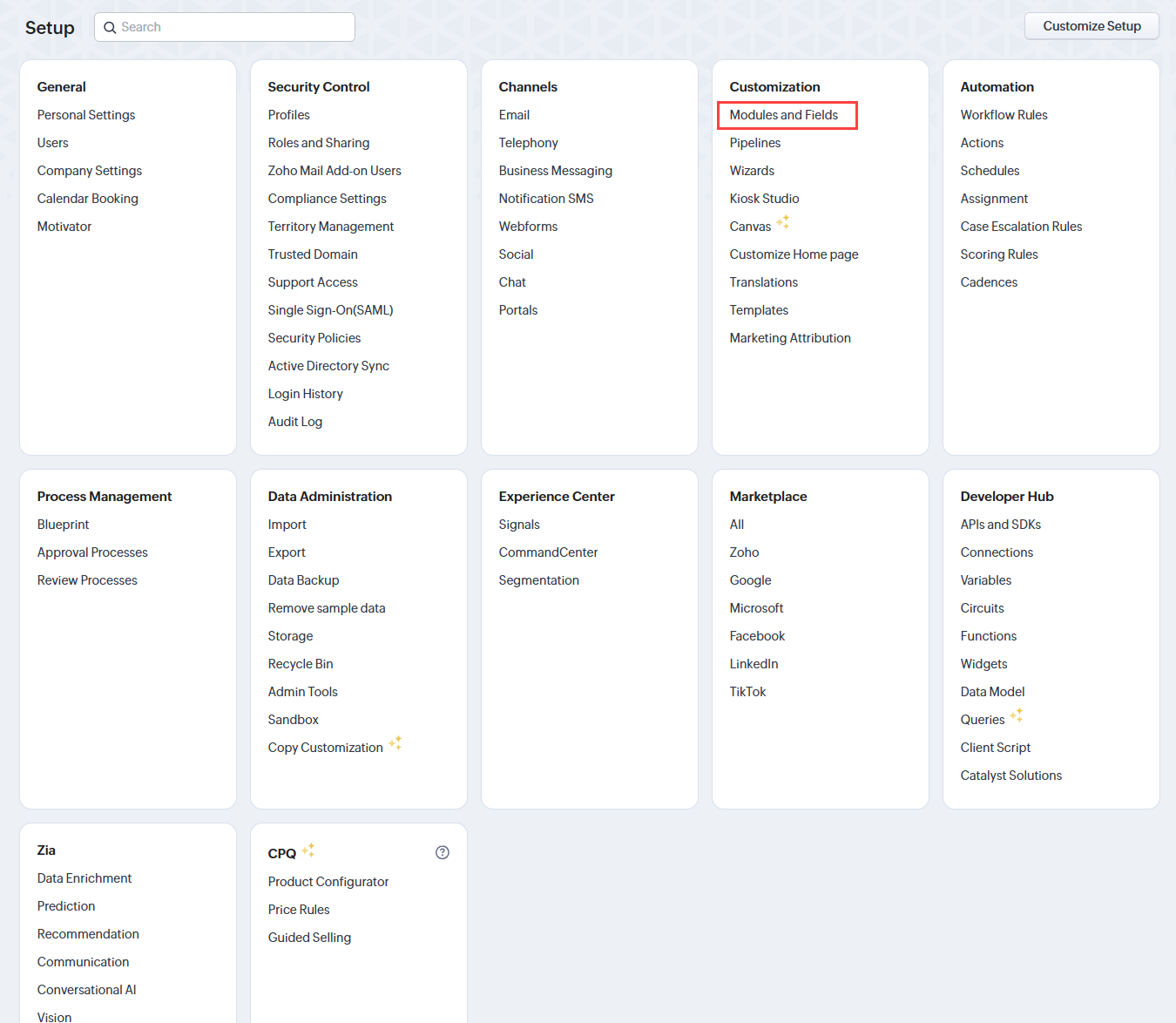
Task: Open the Audit Log
Action: click(x=295, y=422)
